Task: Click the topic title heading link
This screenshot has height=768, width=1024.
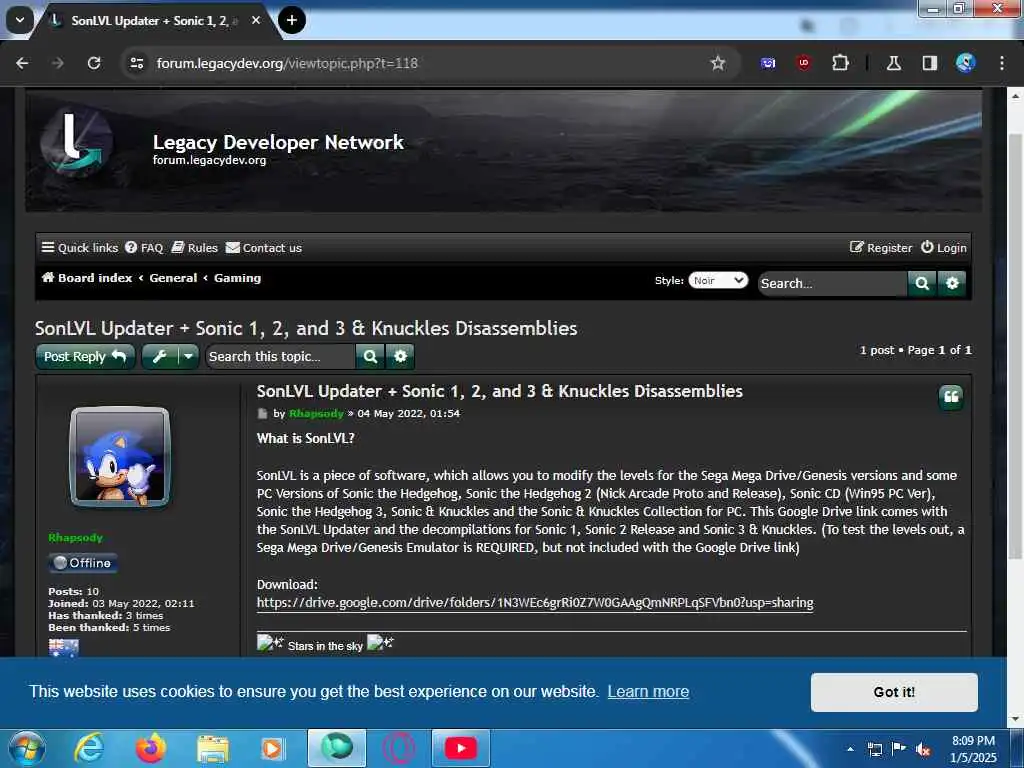Action: coord(306,328)
